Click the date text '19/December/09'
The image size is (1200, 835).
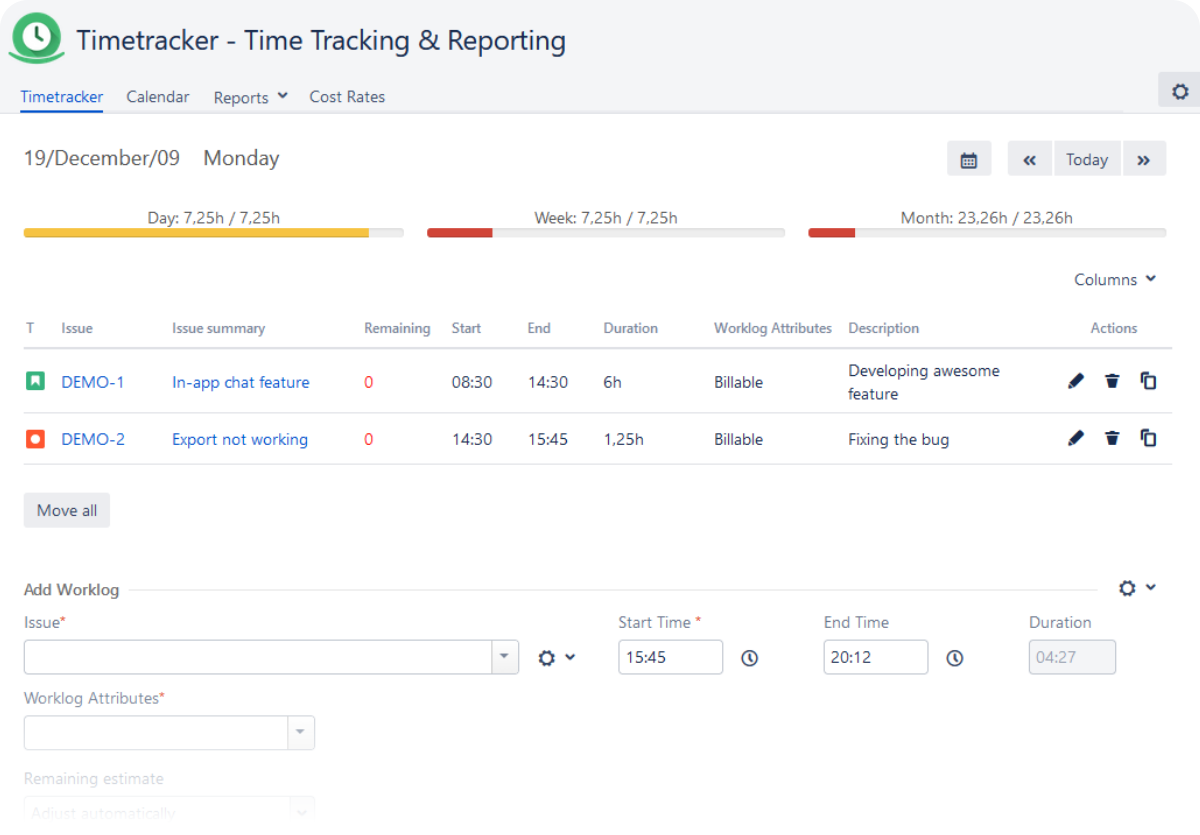tap(102, 158)
